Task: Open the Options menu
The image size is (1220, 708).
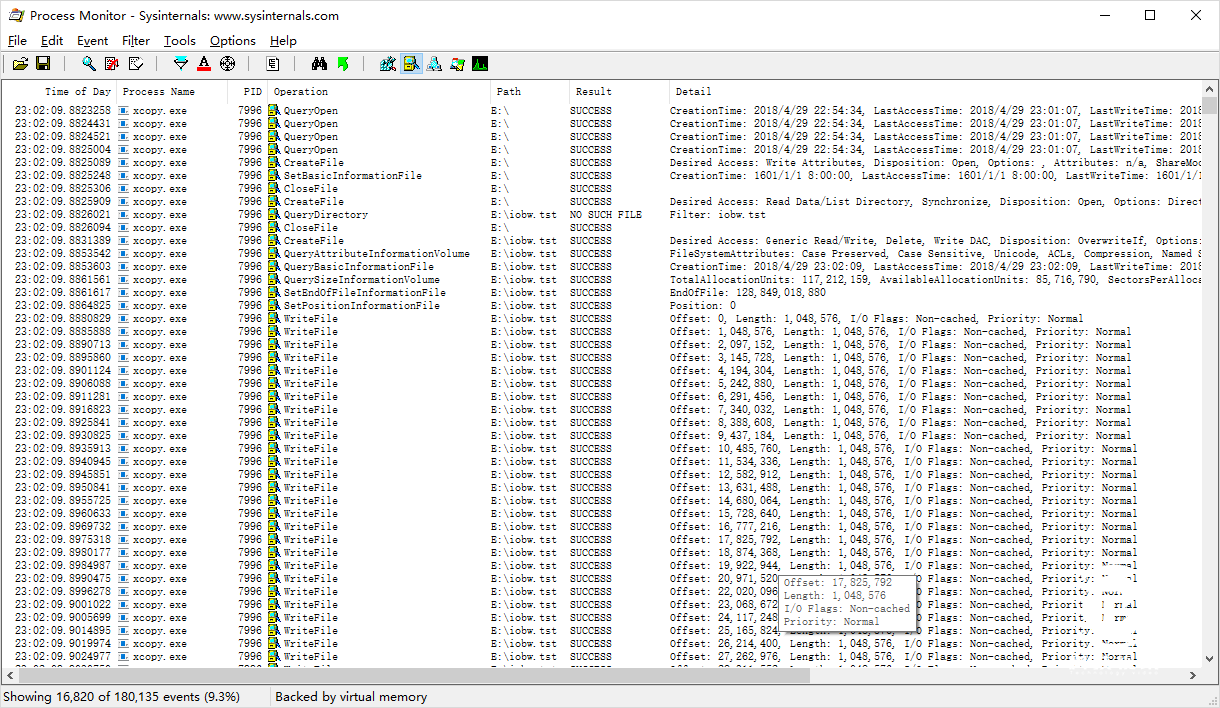Action: (x=233, y=41)
